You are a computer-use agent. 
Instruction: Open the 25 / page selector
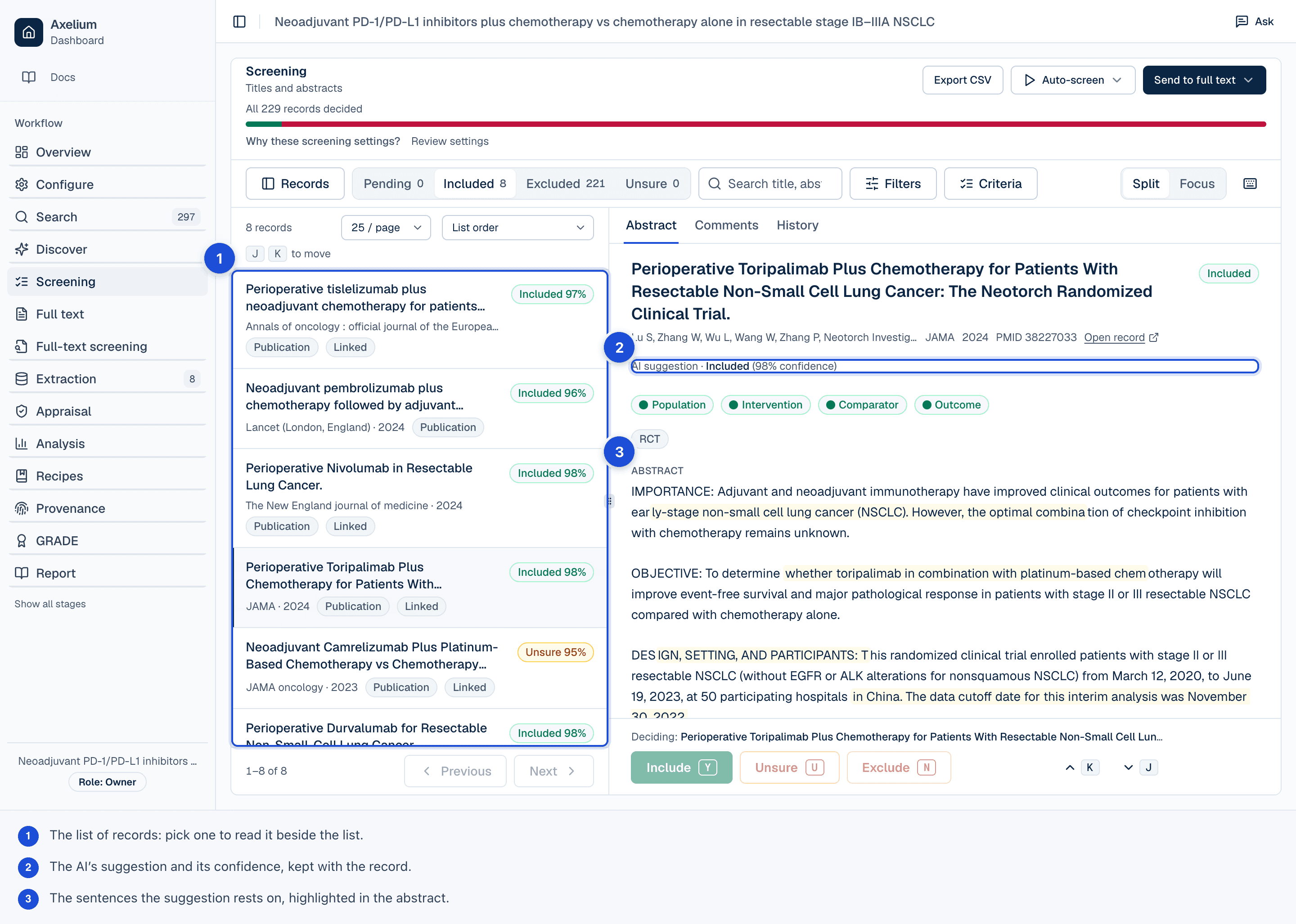click(x=386, y=228)
